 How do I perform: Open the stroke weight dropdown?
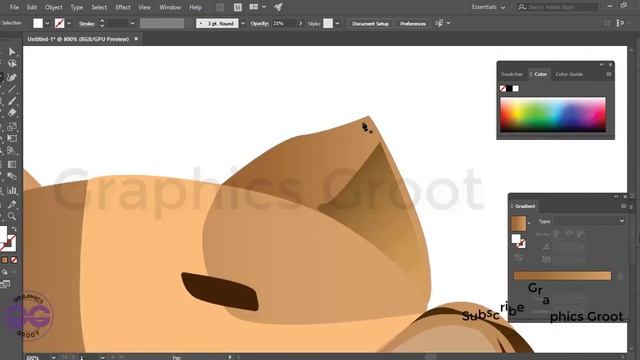tap(132, 24)
